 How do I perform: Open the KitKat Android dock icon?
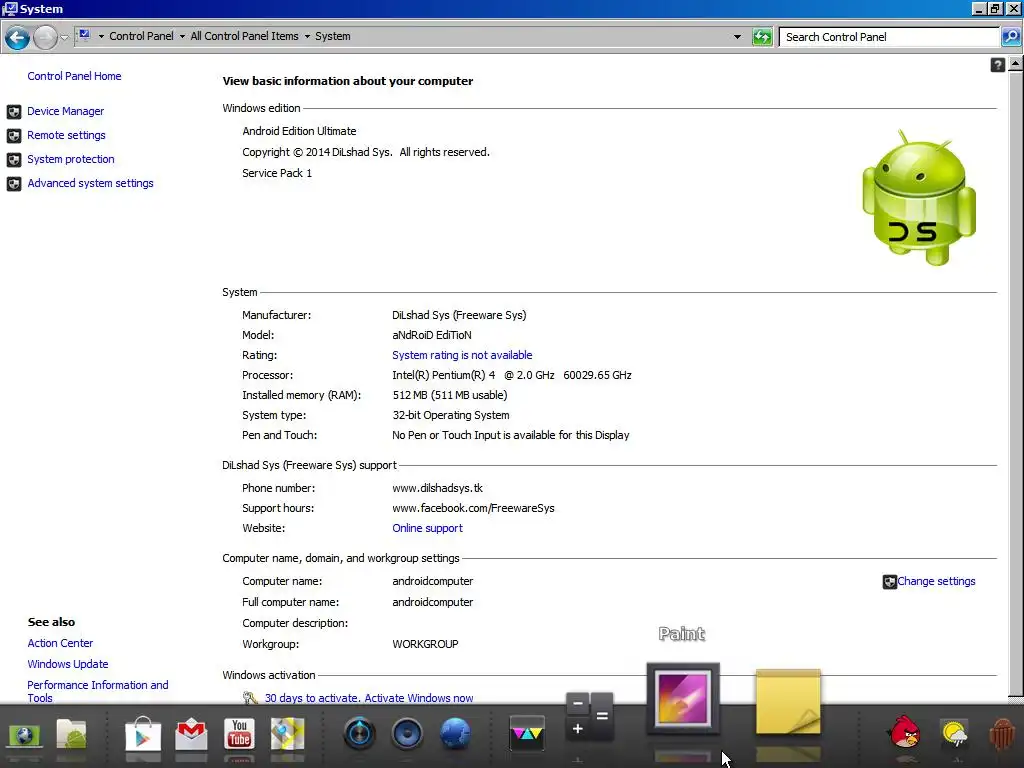click(1002, 733)
